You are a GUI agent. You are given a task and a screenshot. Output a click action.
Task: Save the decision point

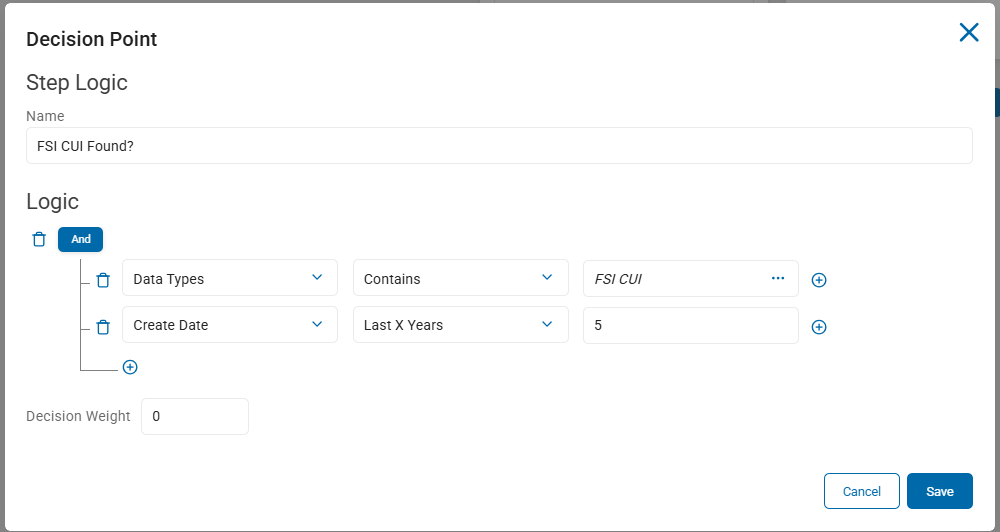939,491
